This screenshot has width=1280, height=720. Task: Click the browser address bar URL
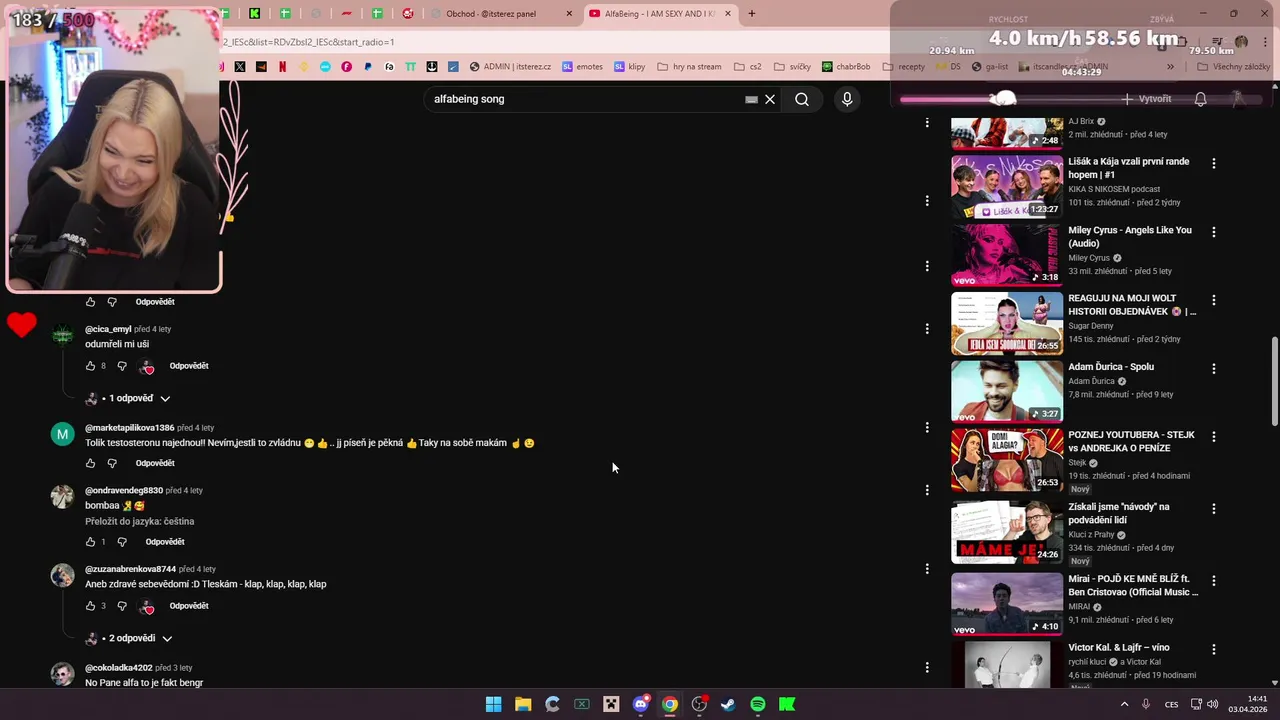(x=308, y=42)
